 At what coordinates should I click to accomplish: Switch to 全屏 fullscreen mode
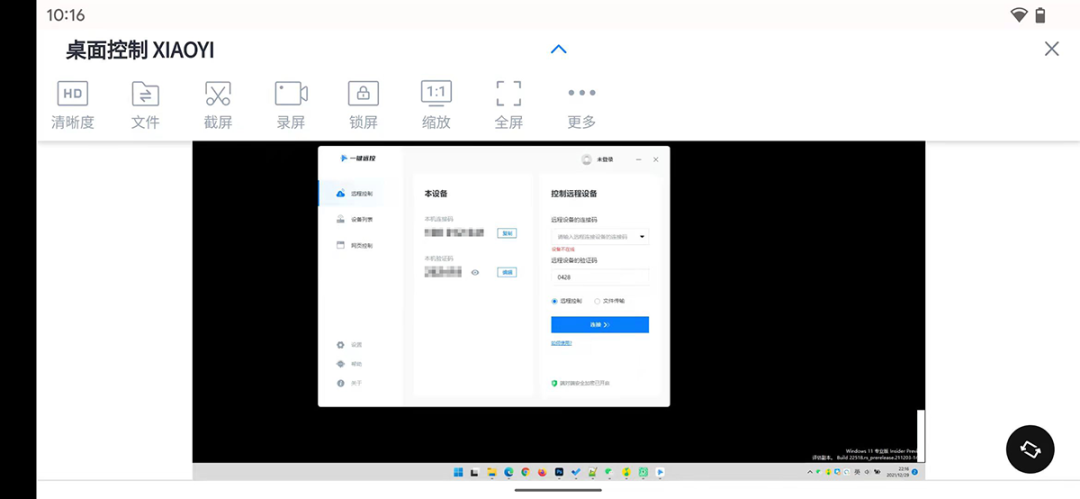point(508,106)
